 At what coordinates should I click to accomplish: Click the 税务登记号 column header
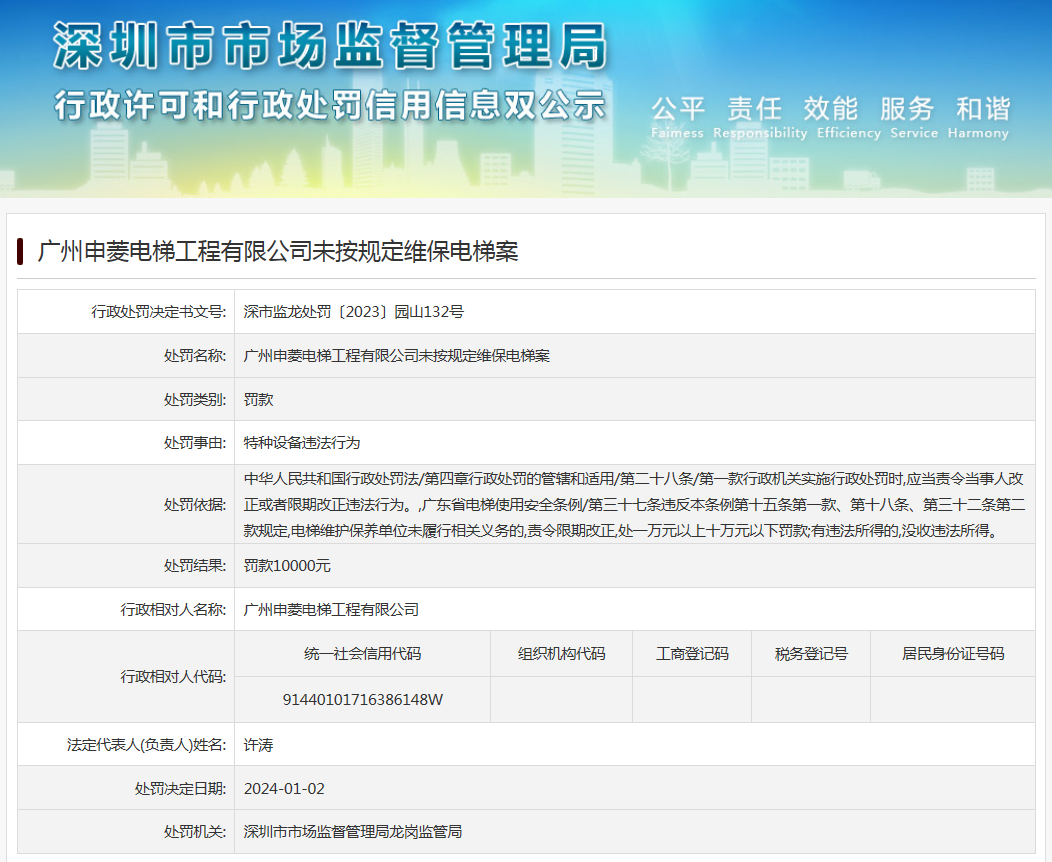[x=811, y=653]
